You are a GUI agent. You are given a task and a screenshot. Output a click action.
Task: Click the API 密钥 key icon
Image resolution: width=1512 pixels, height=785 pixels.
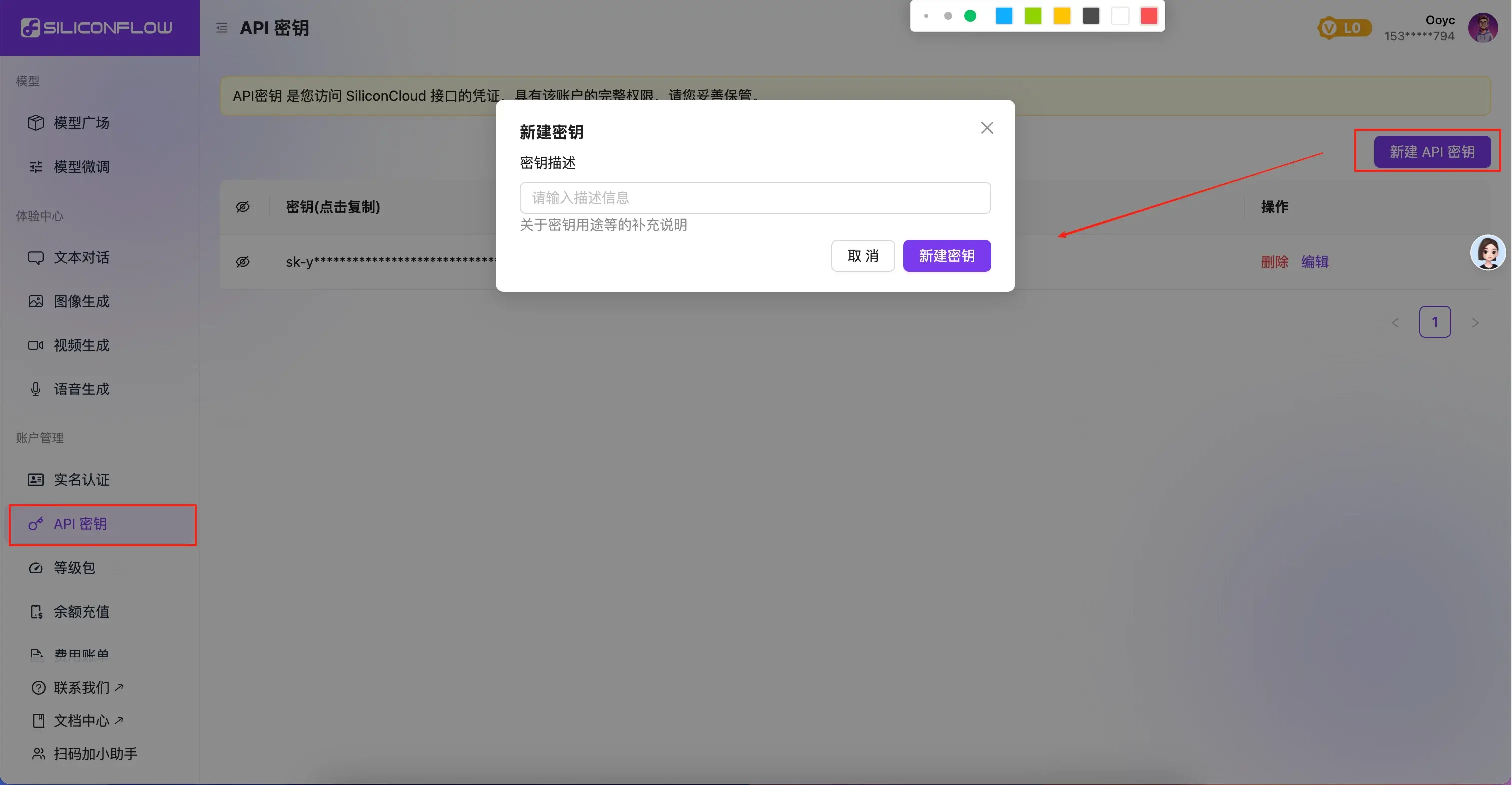[36, 524]
